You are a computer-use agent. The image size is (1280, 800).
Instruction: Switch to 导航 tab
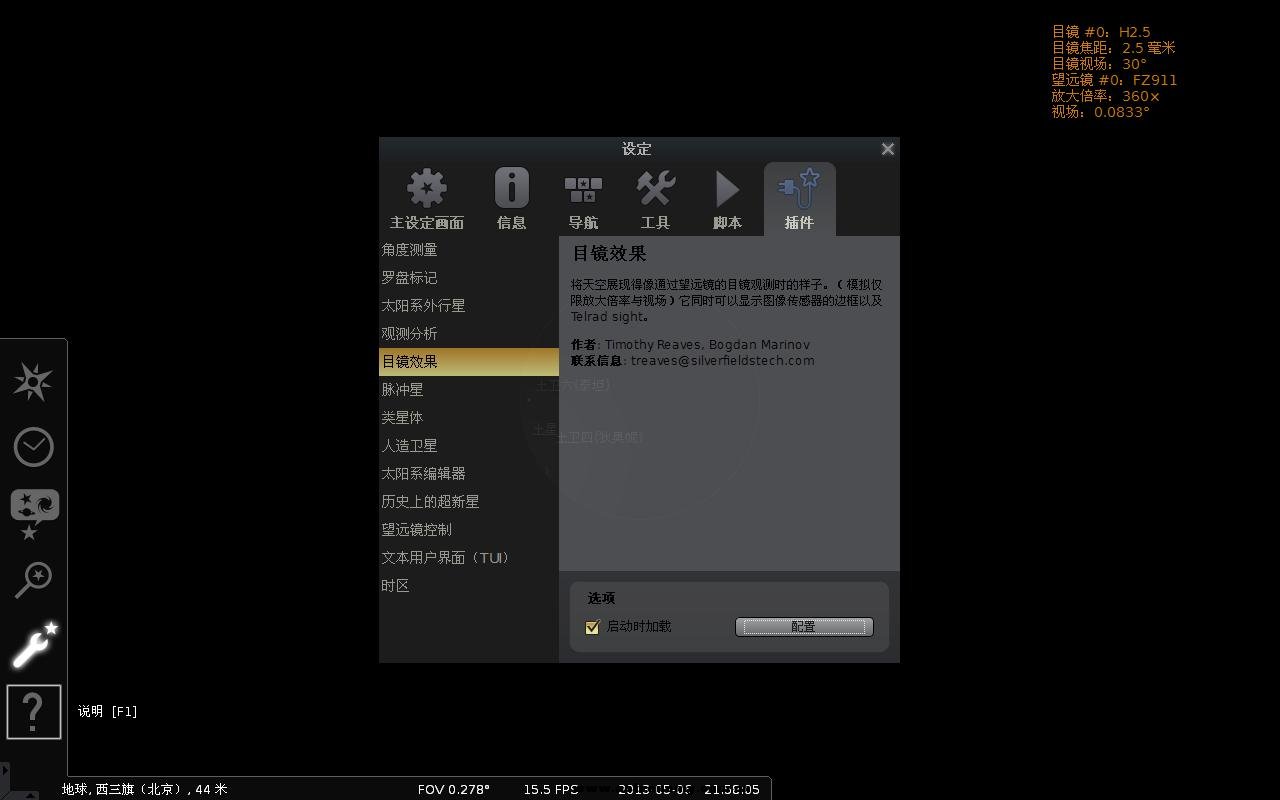pos(583,199)
